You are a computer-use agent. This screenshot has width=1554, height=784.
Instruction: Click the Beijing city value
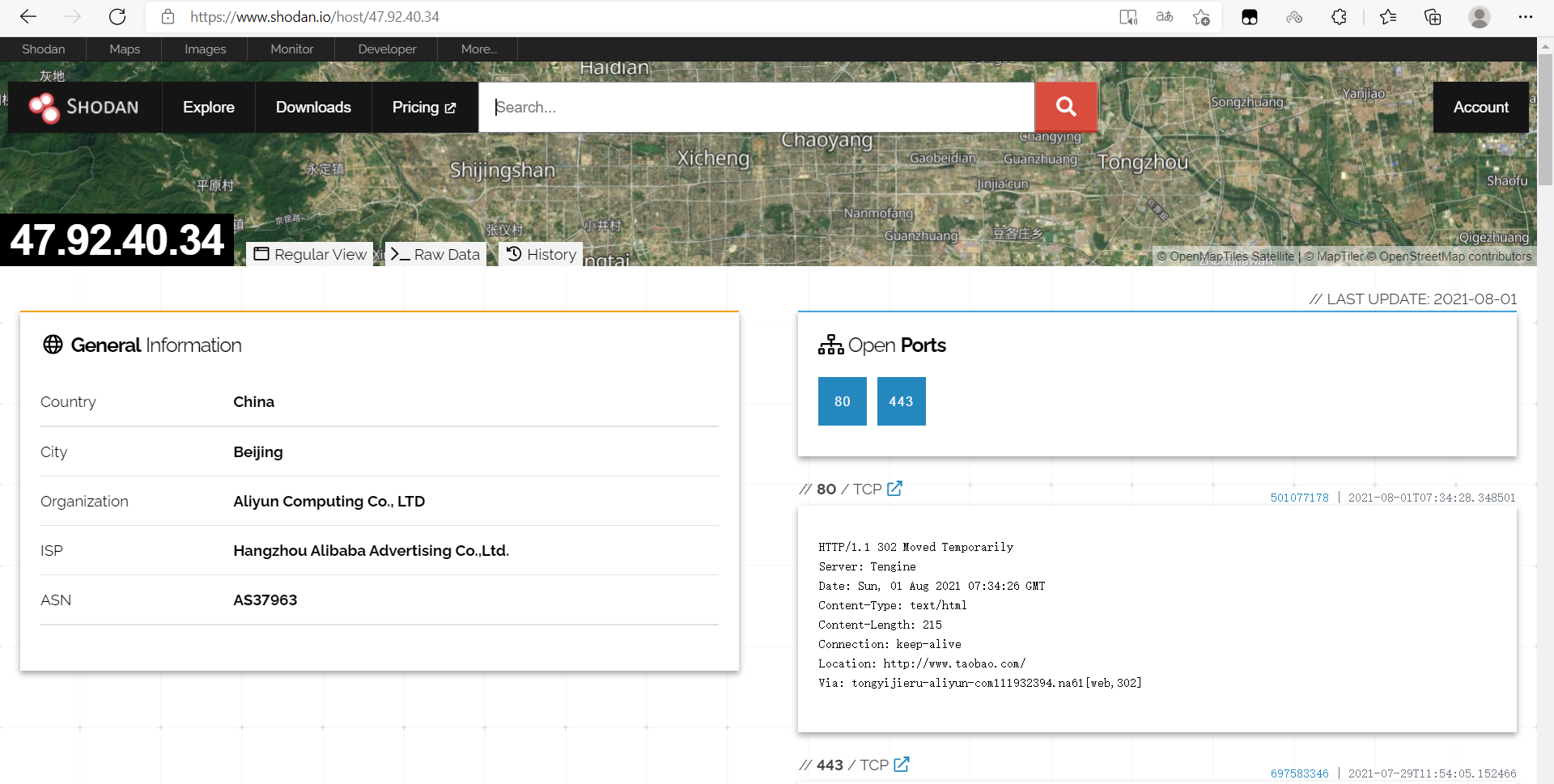pyautogui.click(x=258, y=451)
